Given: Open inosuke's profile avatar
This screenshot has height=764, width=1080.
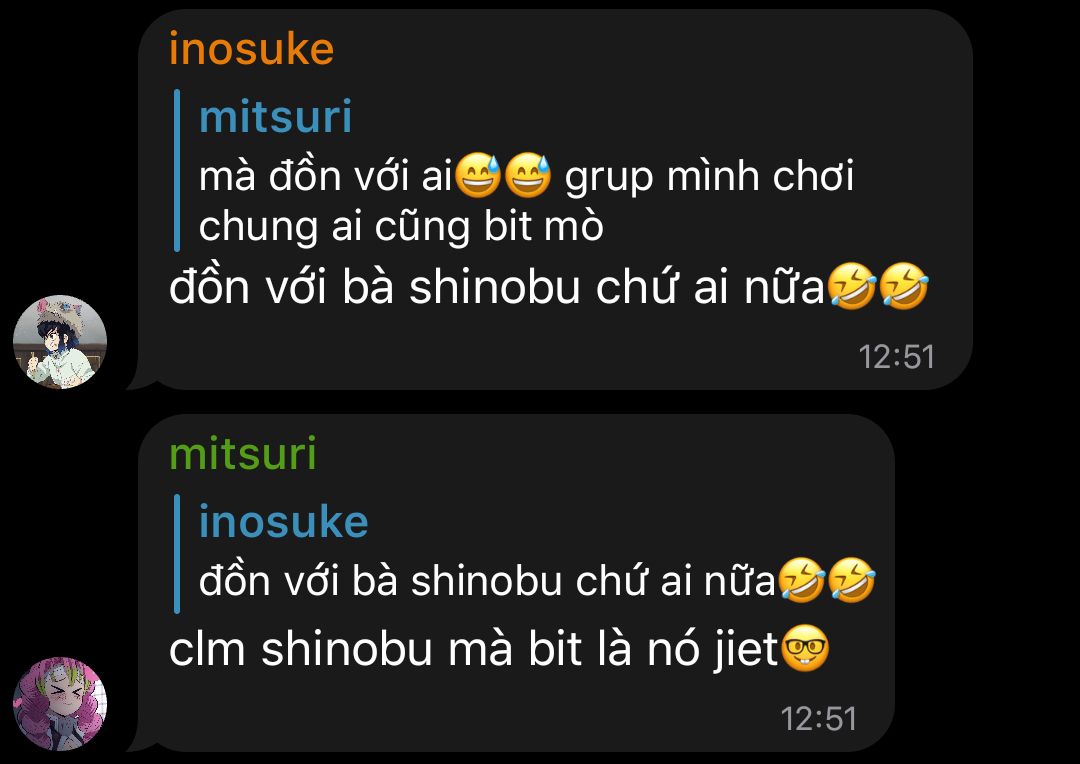Looking at the screenshot, I should [60, 342].
